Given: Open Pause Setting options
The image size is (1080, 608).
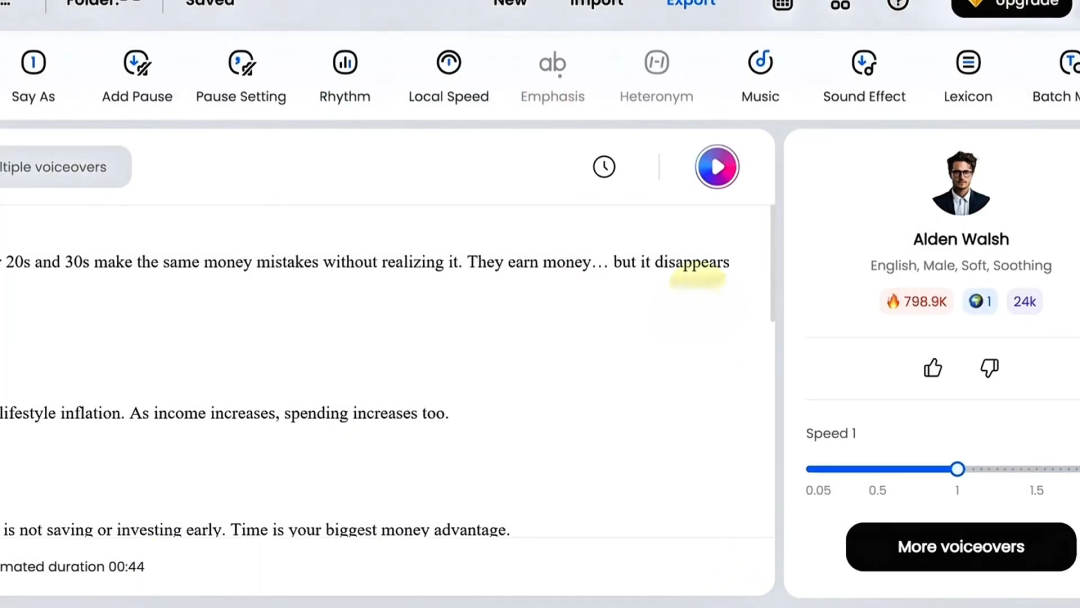Looking at the screenshot, I should (x=241, y=76).
